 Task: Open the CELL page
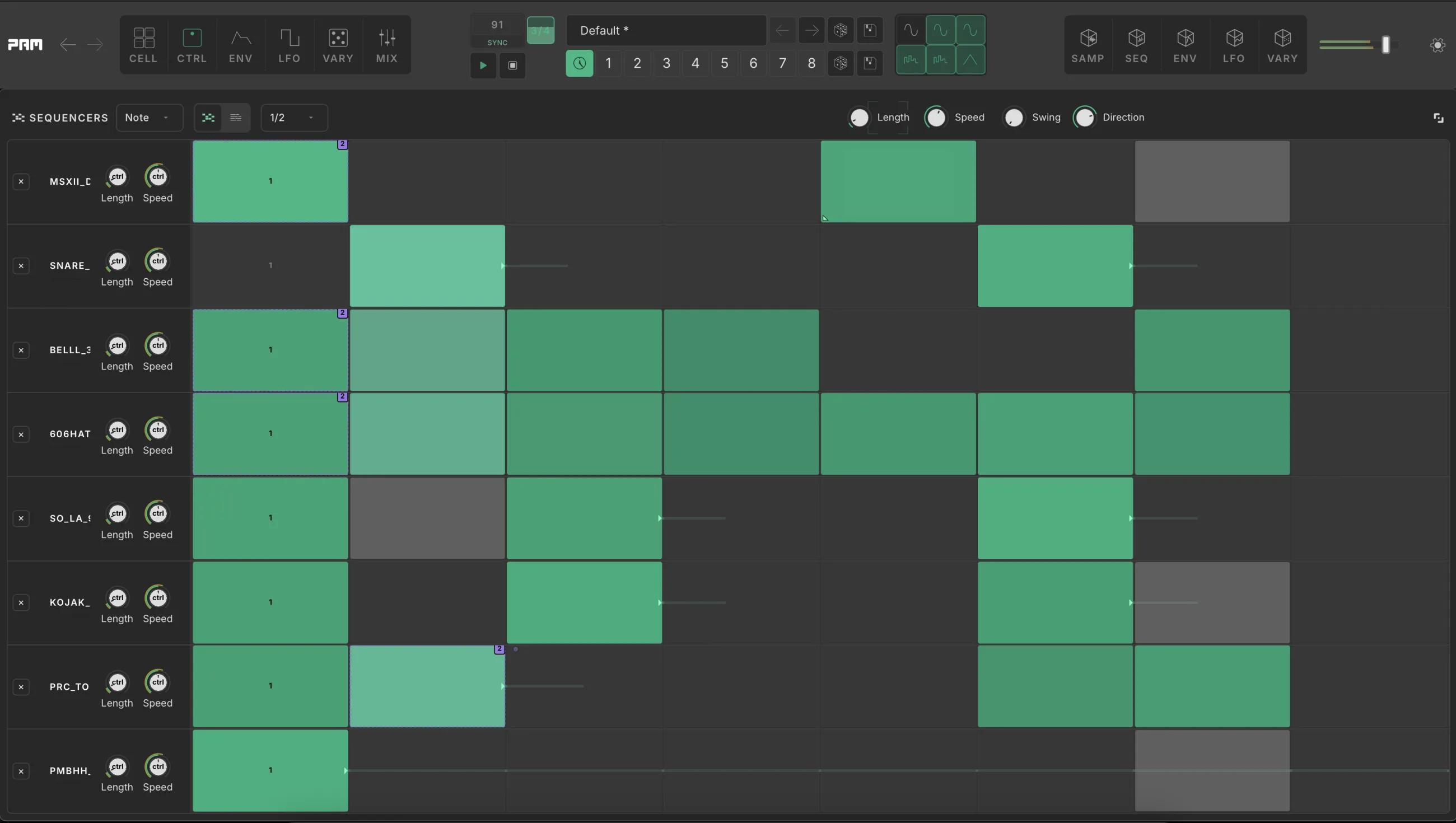pyautogui.click(x=143, y=45)
